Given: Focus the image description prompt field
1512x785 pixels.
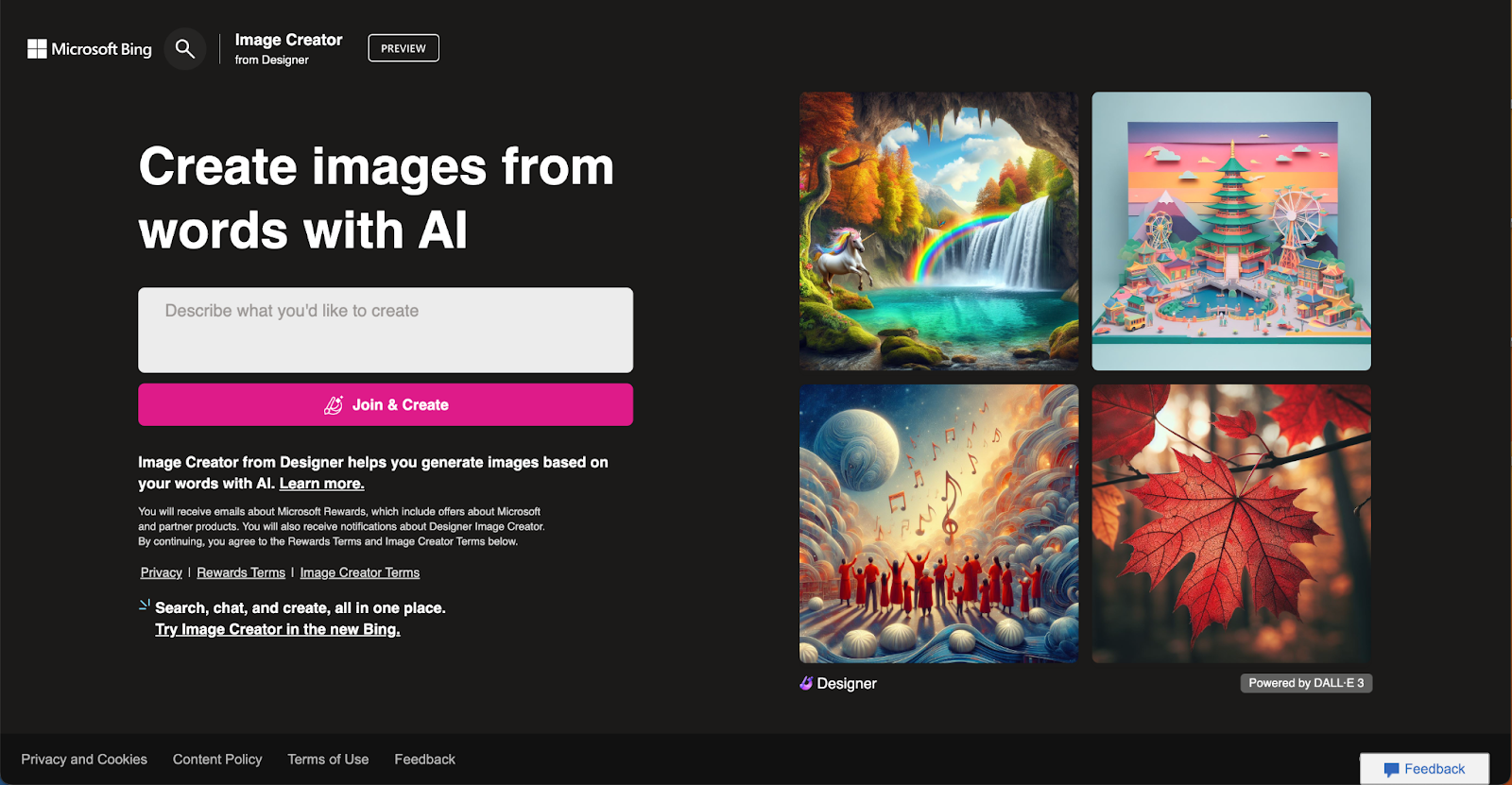Looking at the screenshot, I should 386,330.
